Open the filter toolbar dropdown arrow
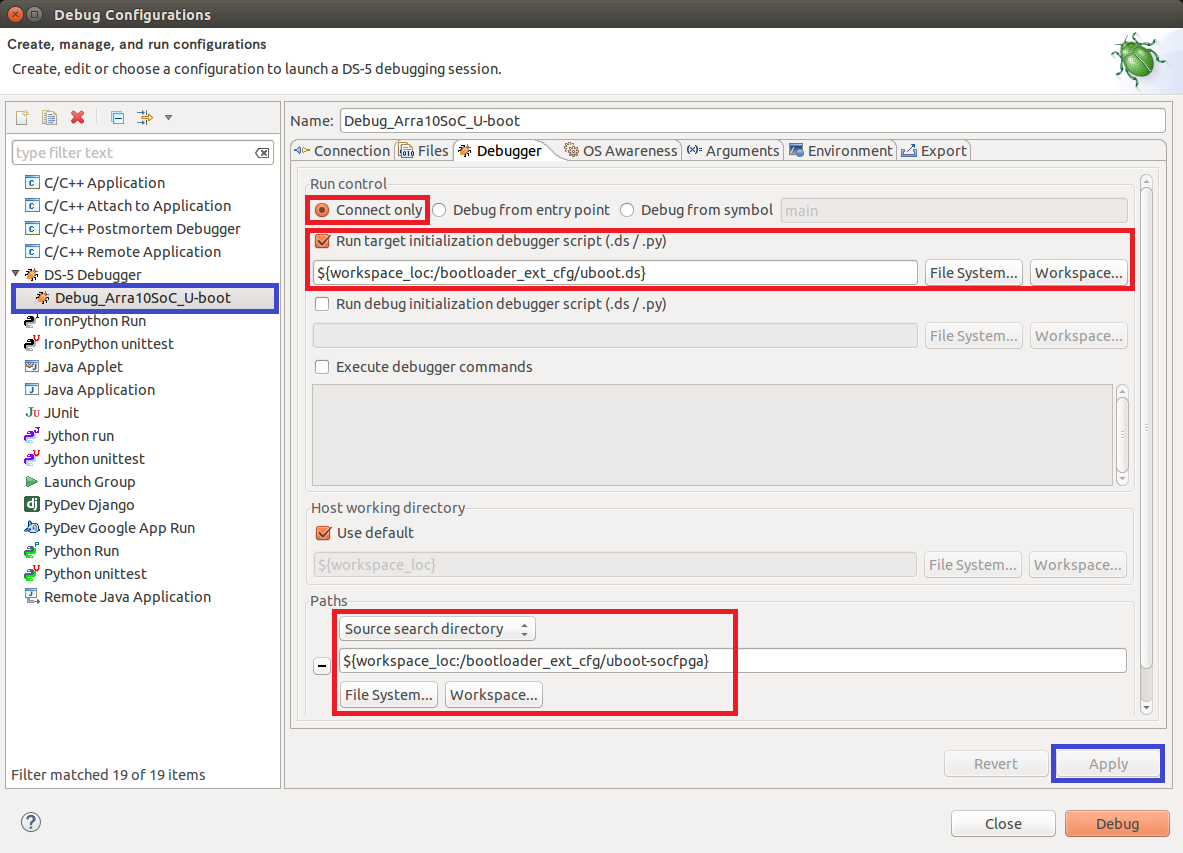Image resolution: width=1183 pixels, height=853 pixels. tap(168, 118)
